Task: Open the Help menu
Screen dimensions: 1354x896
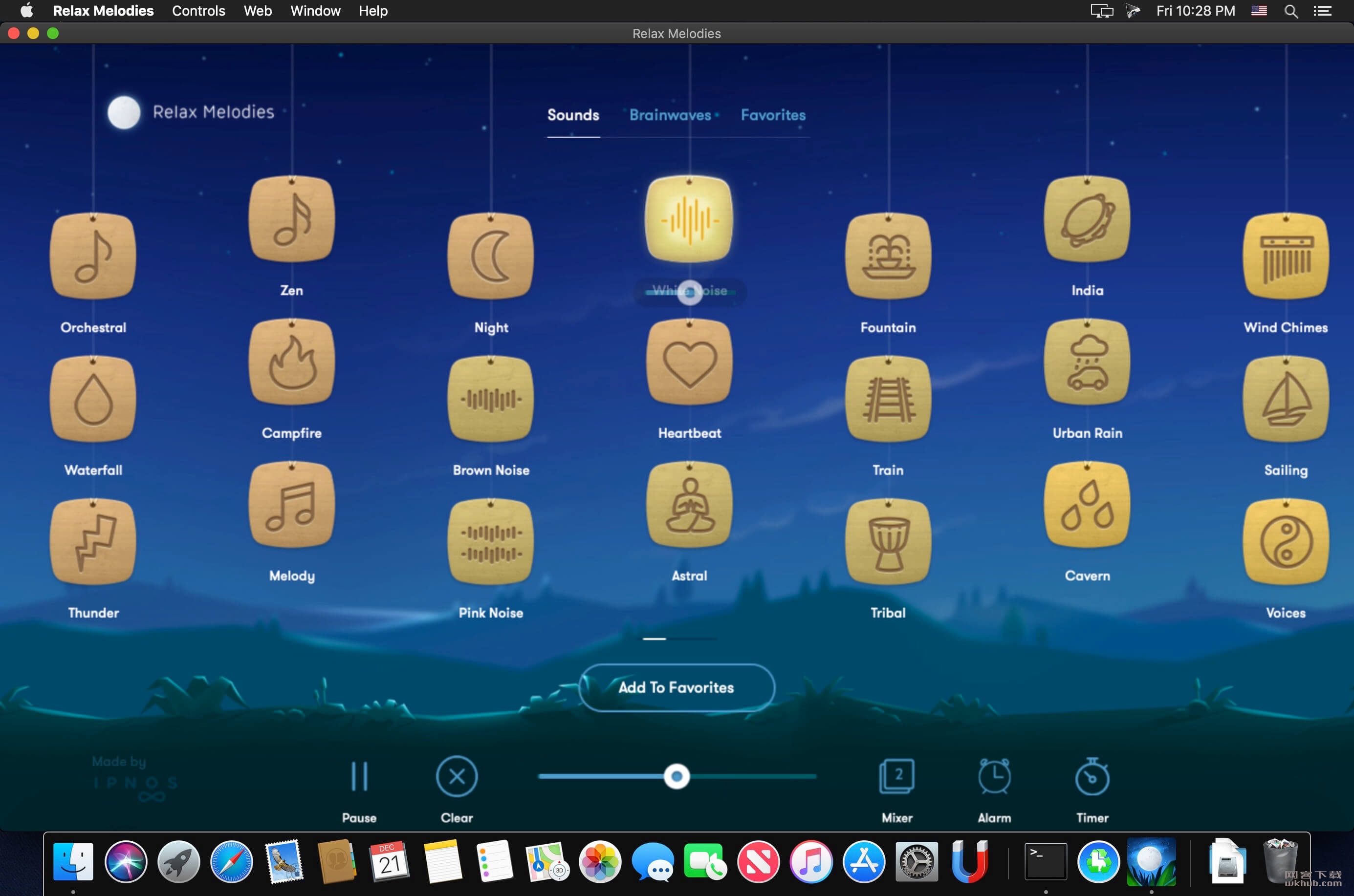Action: coord(373,11)
